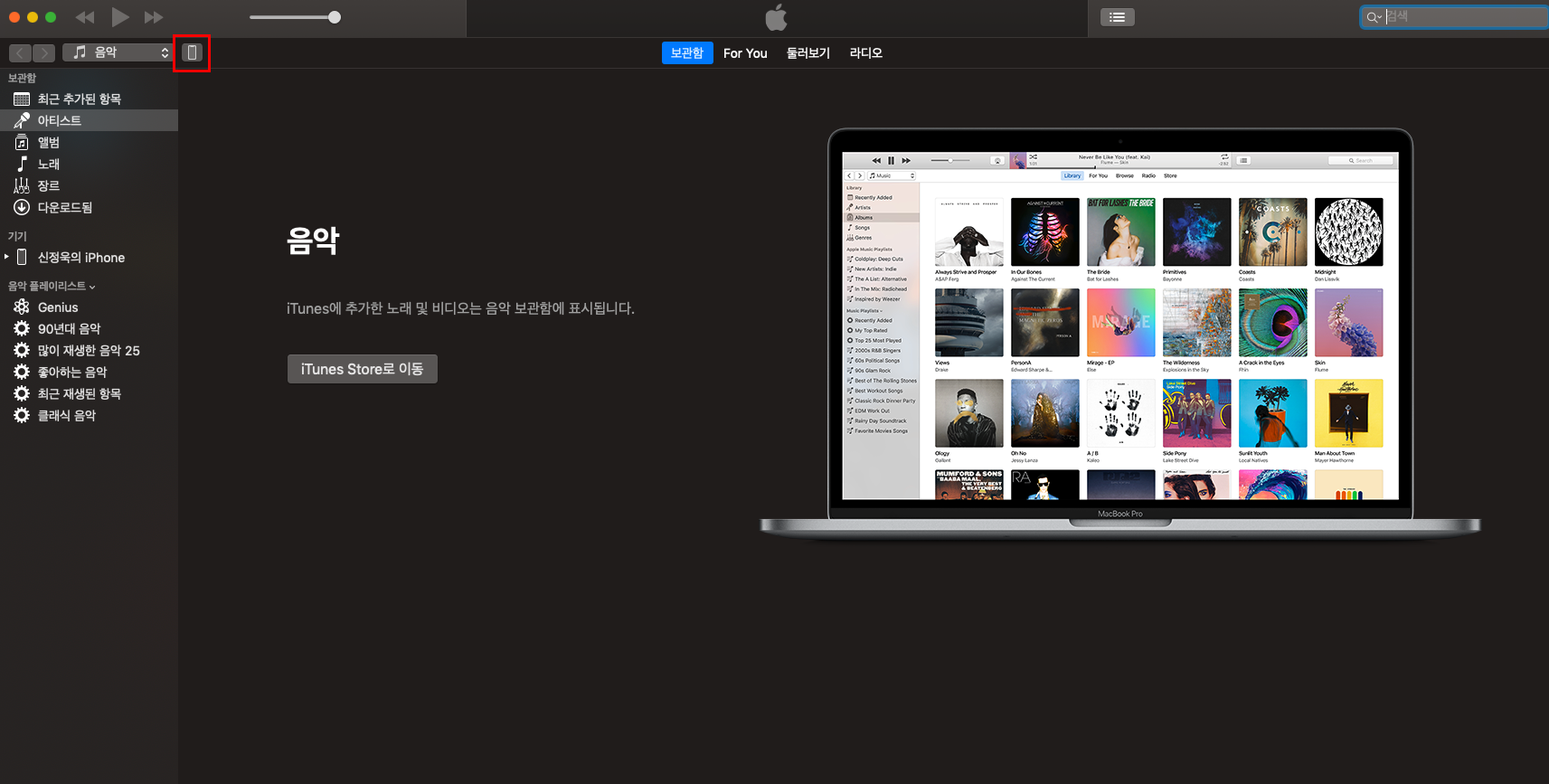Select the 다운로드됨 text label
Image resolution: width=1549 pixels, height=784 pixels.
coord(65,207)
